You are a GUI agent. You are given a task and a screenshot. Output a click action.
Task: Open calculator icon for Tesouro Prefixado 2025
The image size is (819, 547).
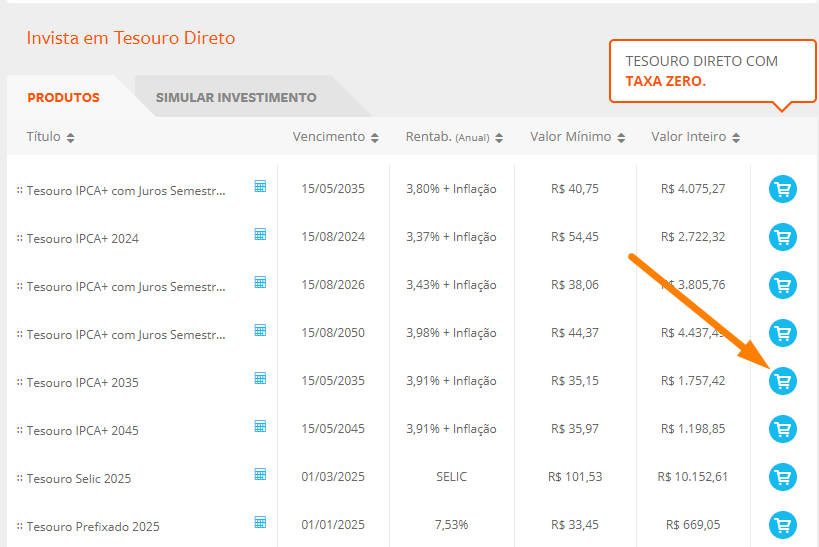point(260,522)
